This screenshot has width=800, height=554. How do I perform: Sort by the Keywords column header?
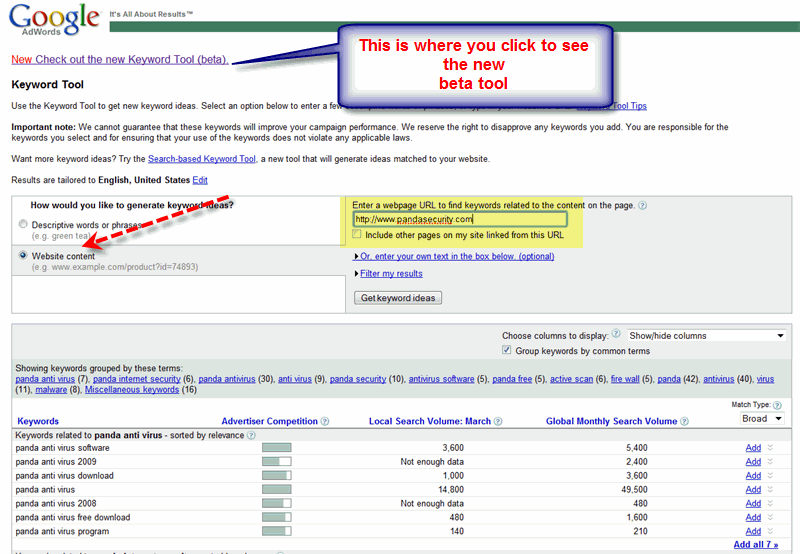pos(38,421)
